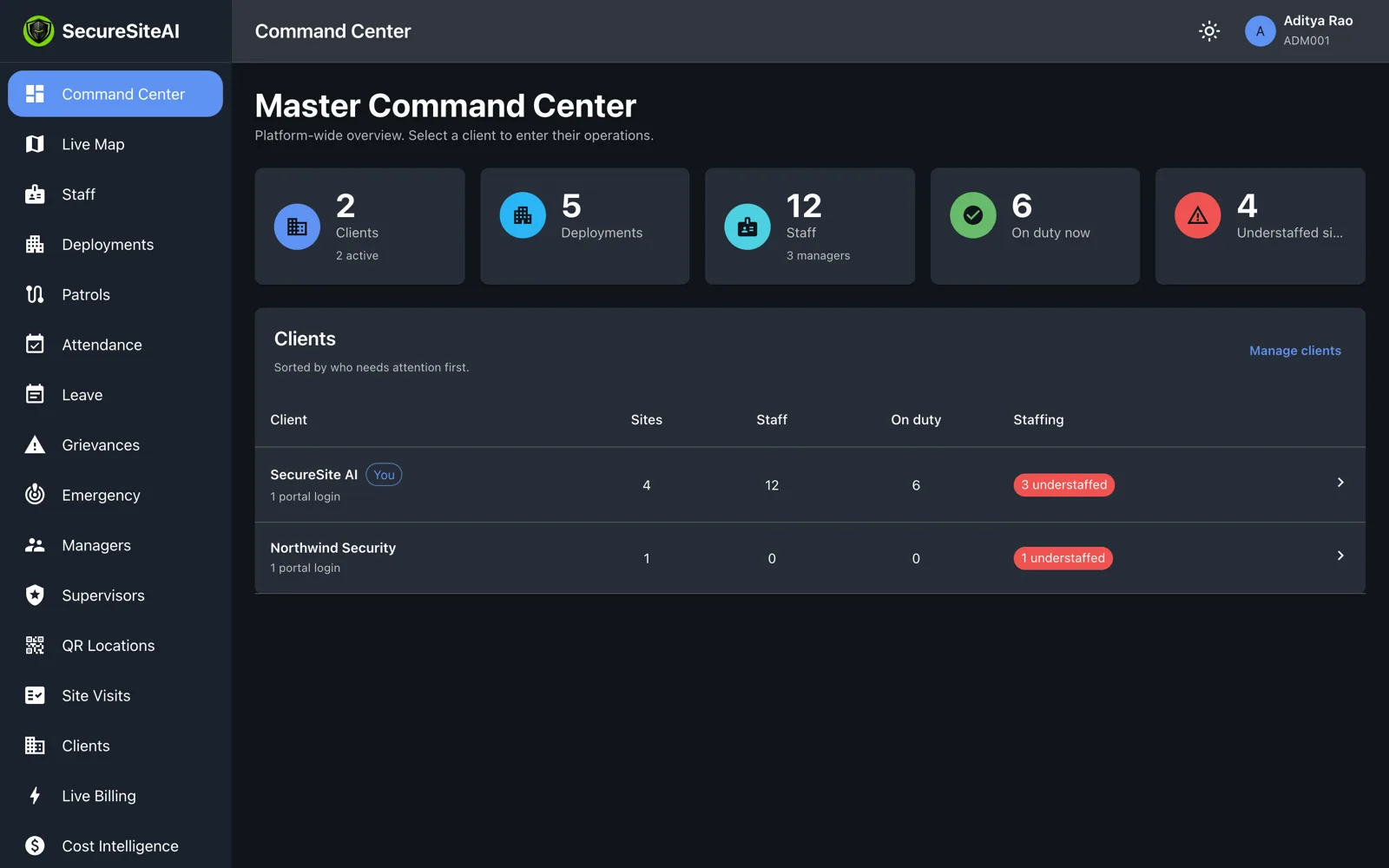The width and height of the screenshot is (1389, 868).
Task: Open Command Center in the sidebar
Action: [115, 94]
